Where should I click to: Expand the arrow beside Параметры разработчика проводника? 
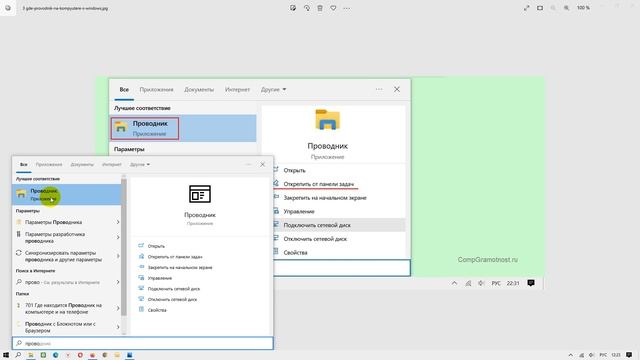pyautogui.click(x=118, y=238)
